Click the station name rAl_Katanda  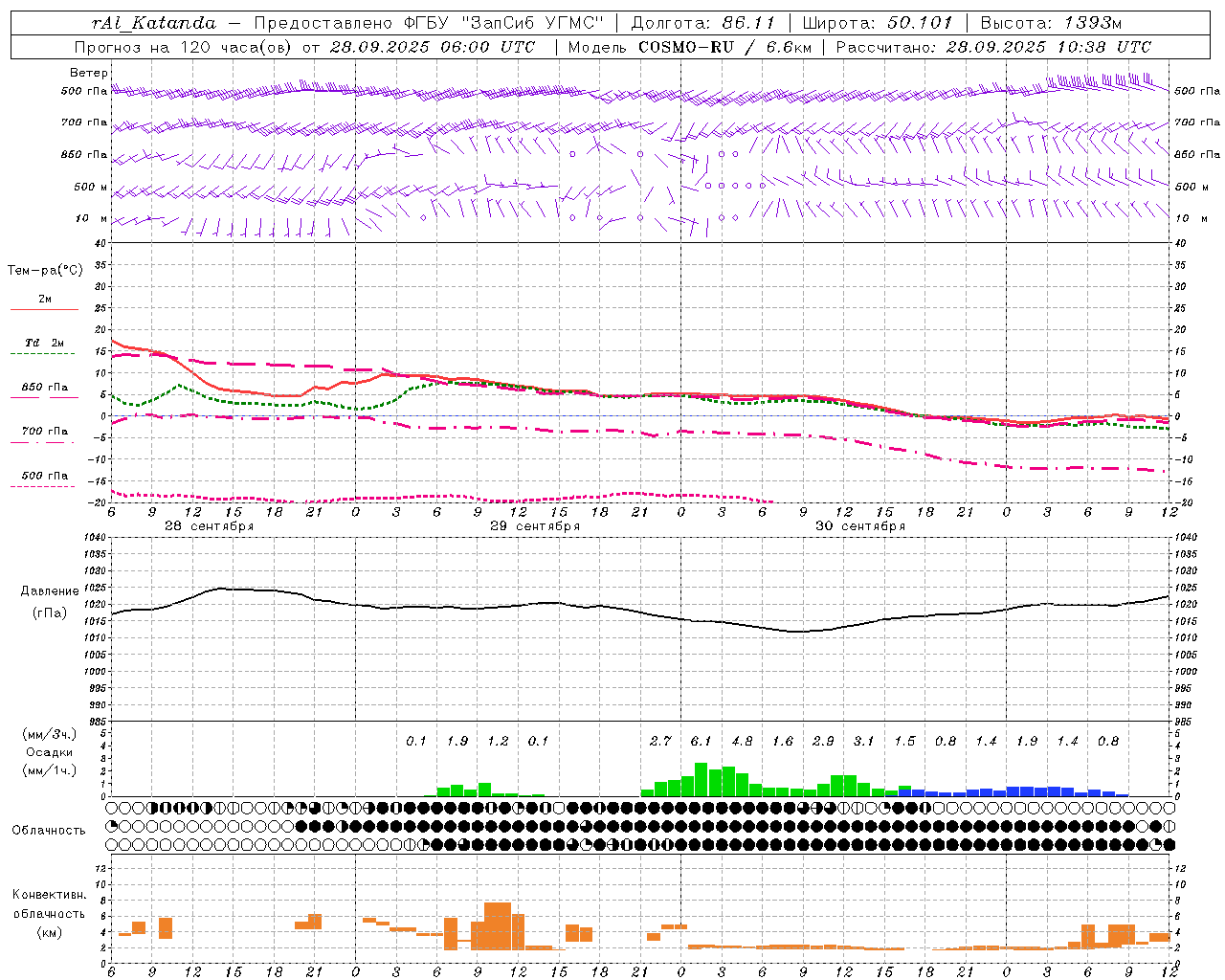click(x=154, y=23)
